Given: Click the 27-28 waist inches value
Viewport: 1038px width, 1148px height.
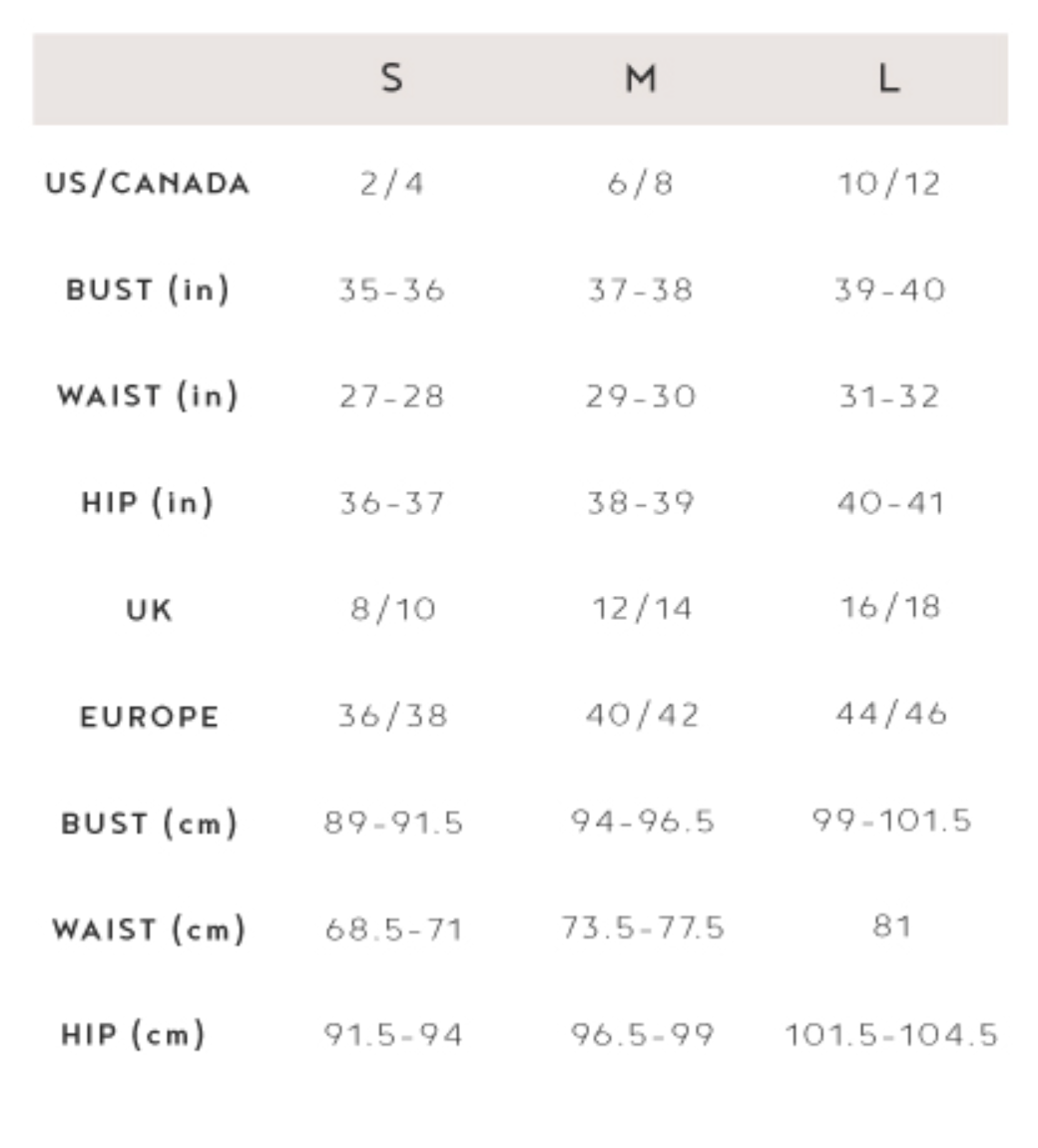Looking at the screenshot, I should [x=391, y=396].
